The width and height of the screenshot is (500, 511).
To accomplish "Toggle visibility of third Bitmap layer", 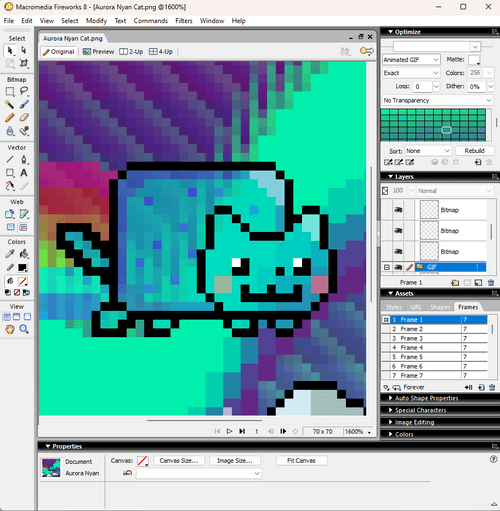I will [x=398, y=251].
